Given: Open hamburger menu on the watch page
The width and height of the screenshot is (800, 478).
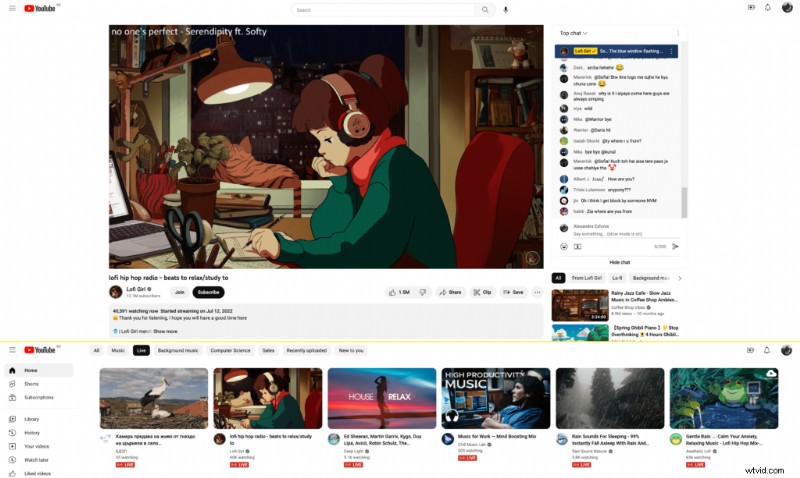Looking at the screenshot, I should [x=12, y=9].
